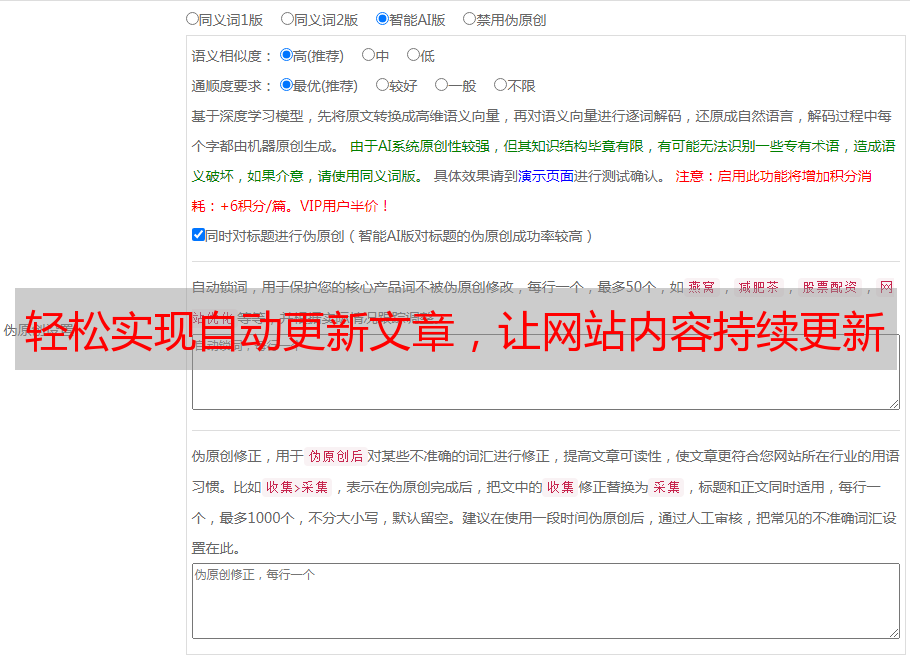This screenshot has width=911, height=658.
Task: Choose the 智能AI版 radio option
Action: (382, 19)
